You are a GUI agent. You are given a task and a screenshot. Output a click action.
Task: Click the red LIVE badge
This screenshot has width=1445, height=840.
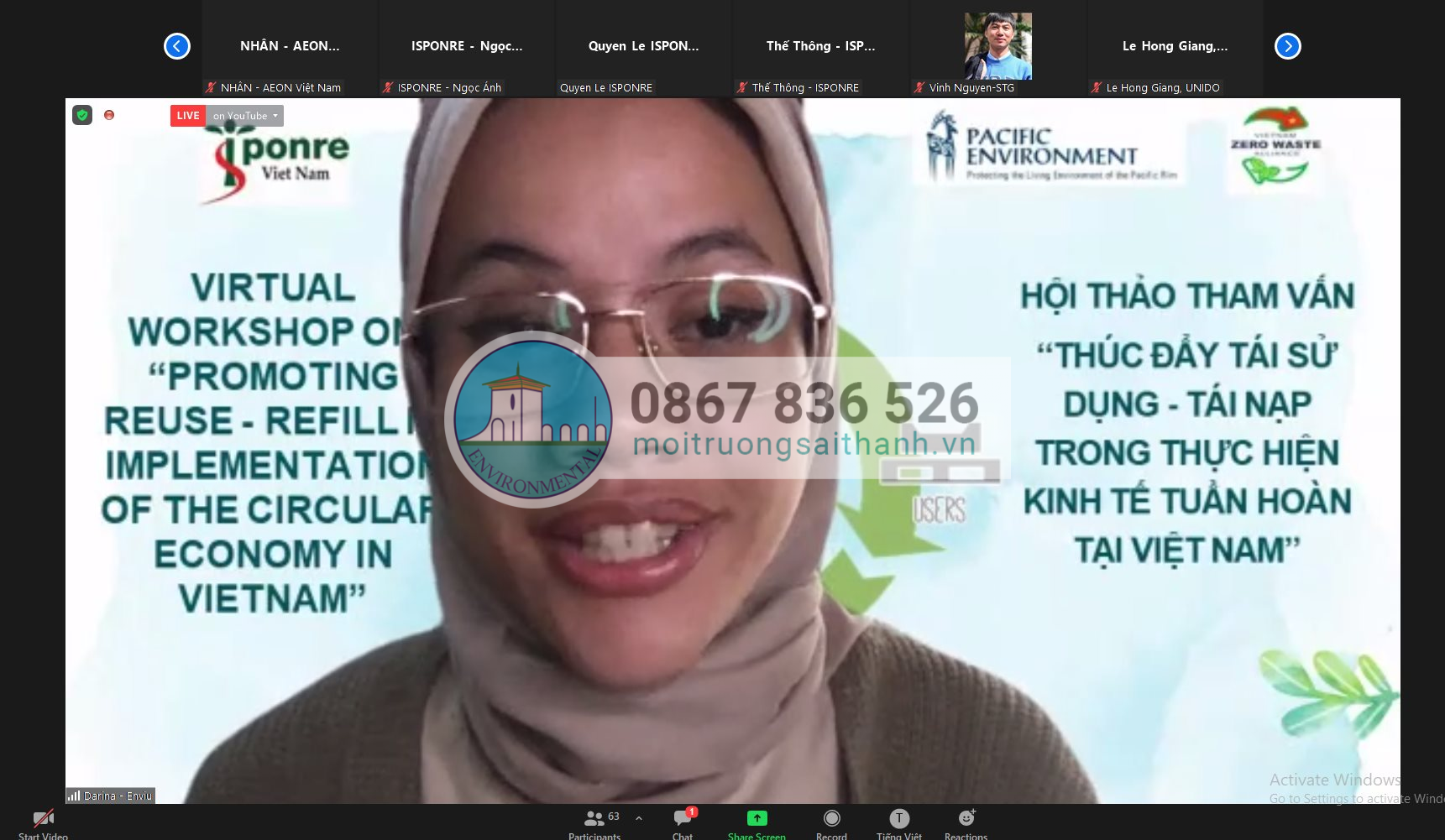click(188, 116)
